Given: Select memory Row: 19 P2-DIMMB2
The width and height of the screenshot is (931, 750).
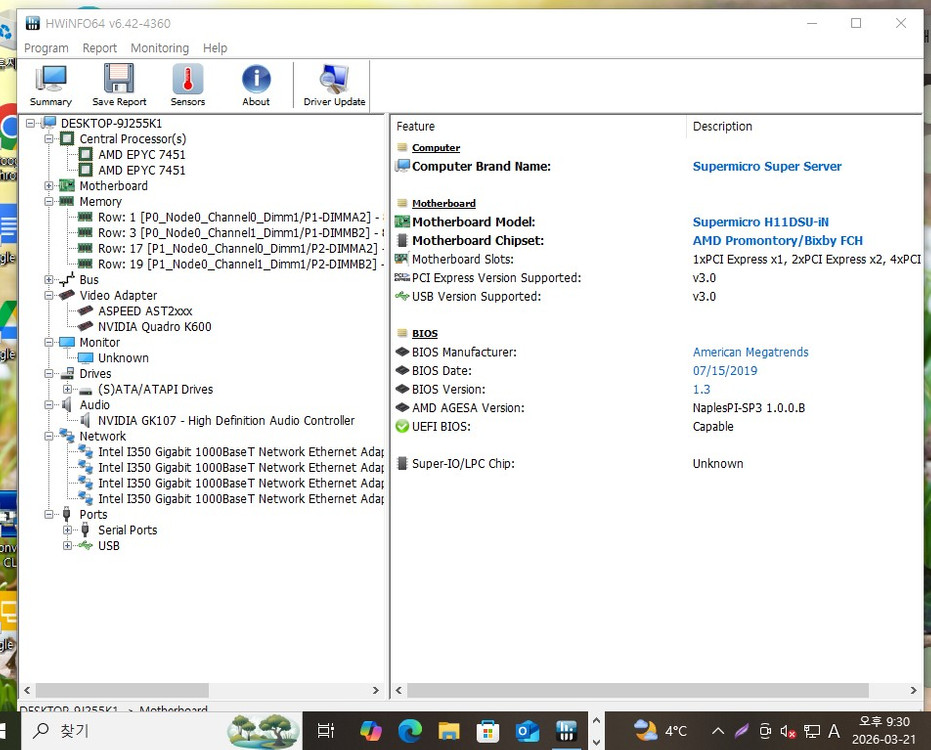Looking at the screenshot, I should [x=240, y=264].
